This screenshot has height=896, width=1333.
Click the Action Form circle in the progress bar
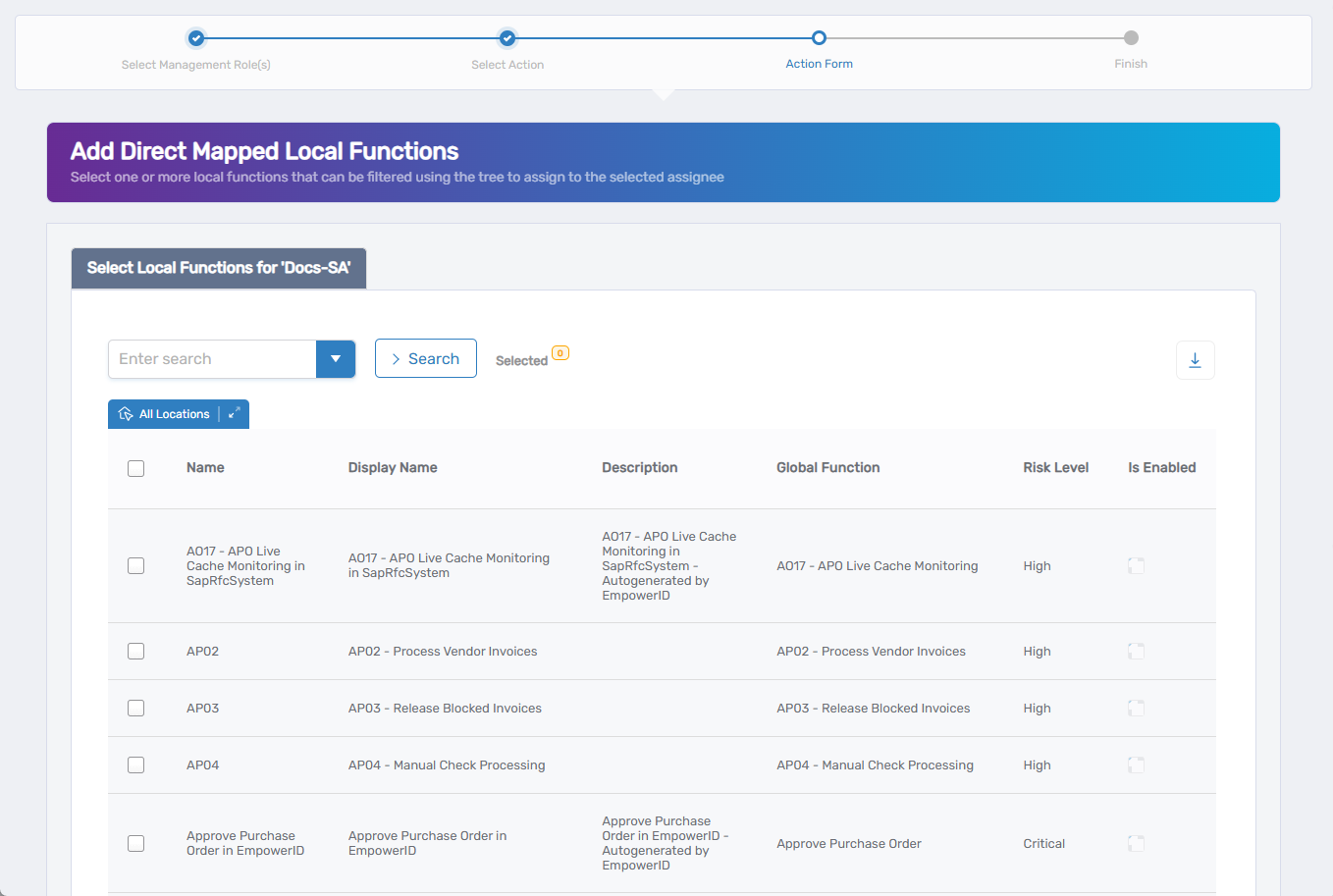pyautogui.click(x=820, y=37)
